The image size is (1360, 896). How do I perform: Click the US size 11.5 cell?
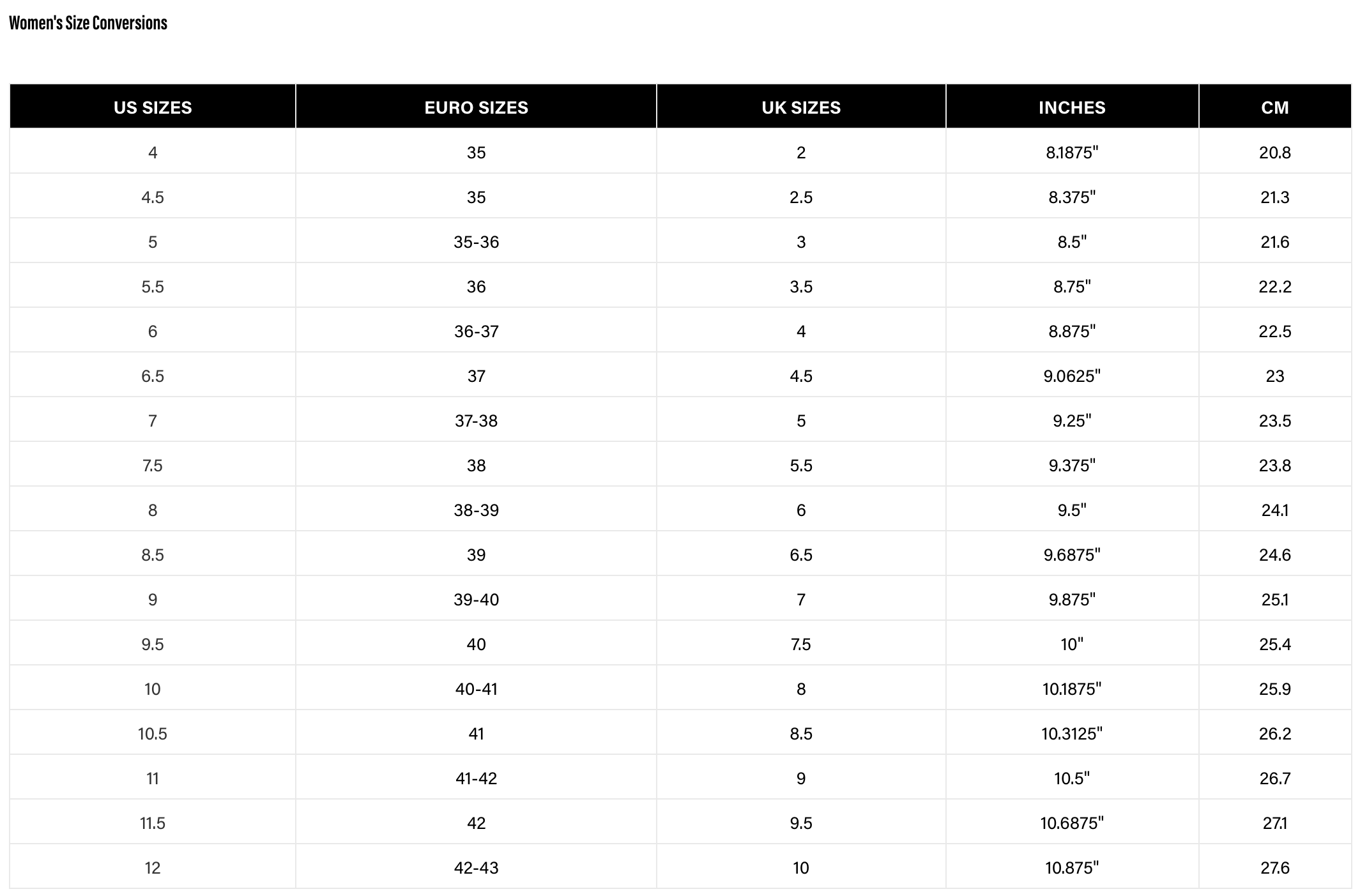[153, 823]
